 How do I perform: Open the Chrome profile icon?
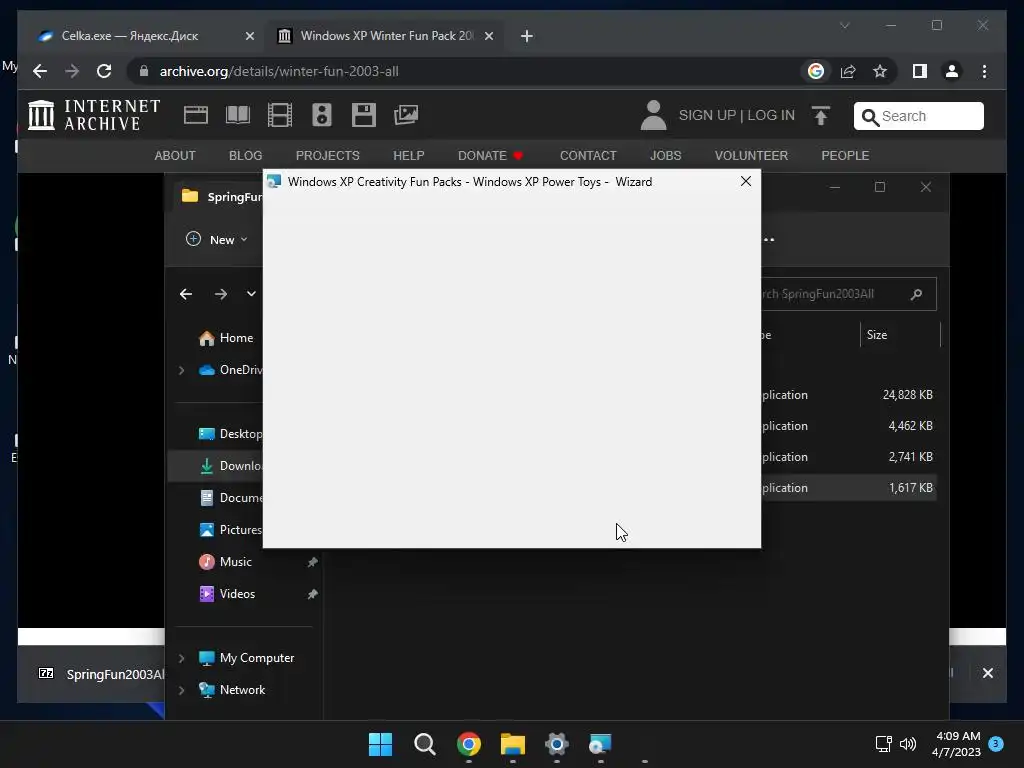(952, 71)
